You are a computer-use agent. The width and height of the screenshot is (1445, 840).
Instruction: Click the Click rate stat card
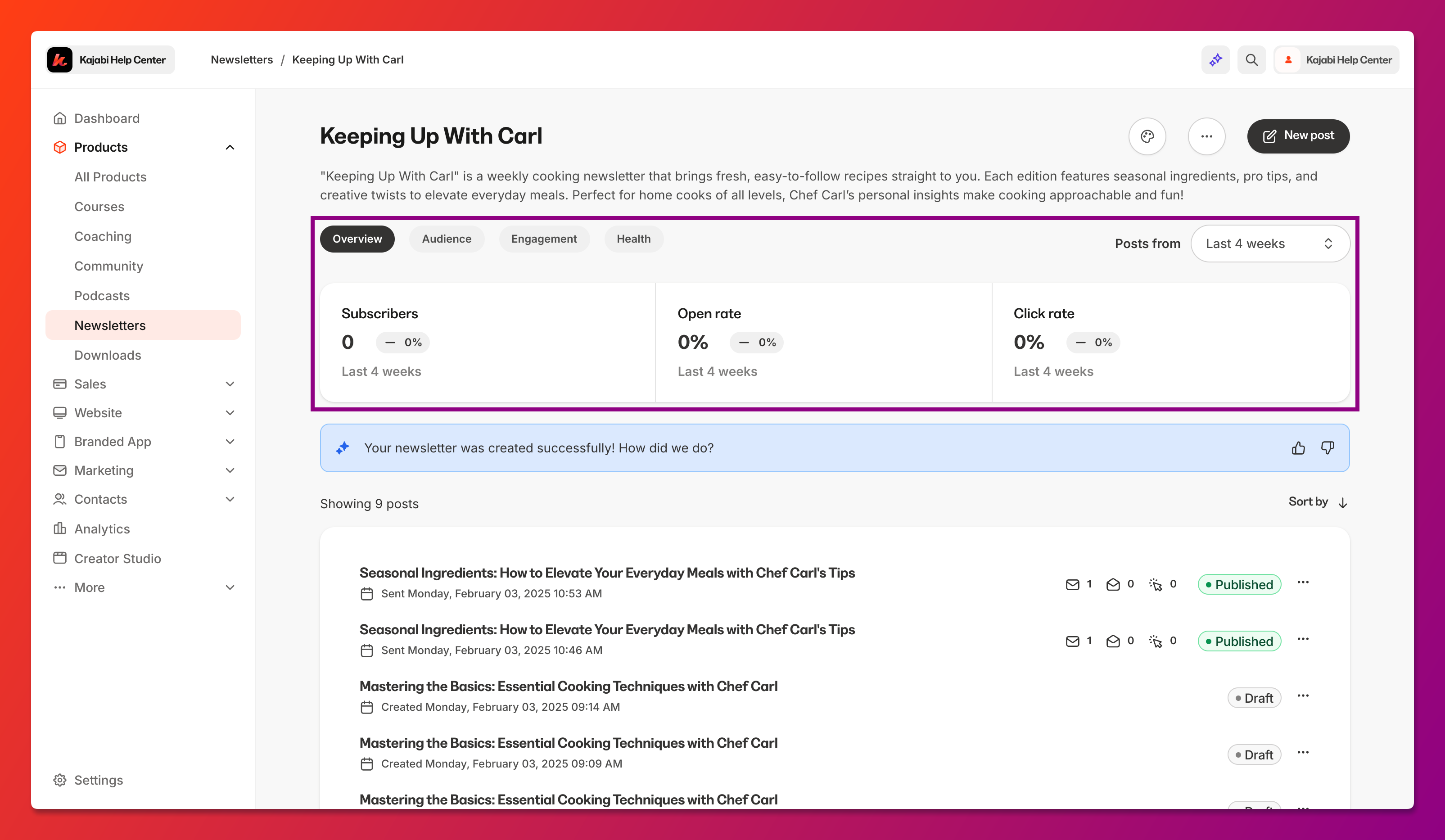click(1170, 342)
